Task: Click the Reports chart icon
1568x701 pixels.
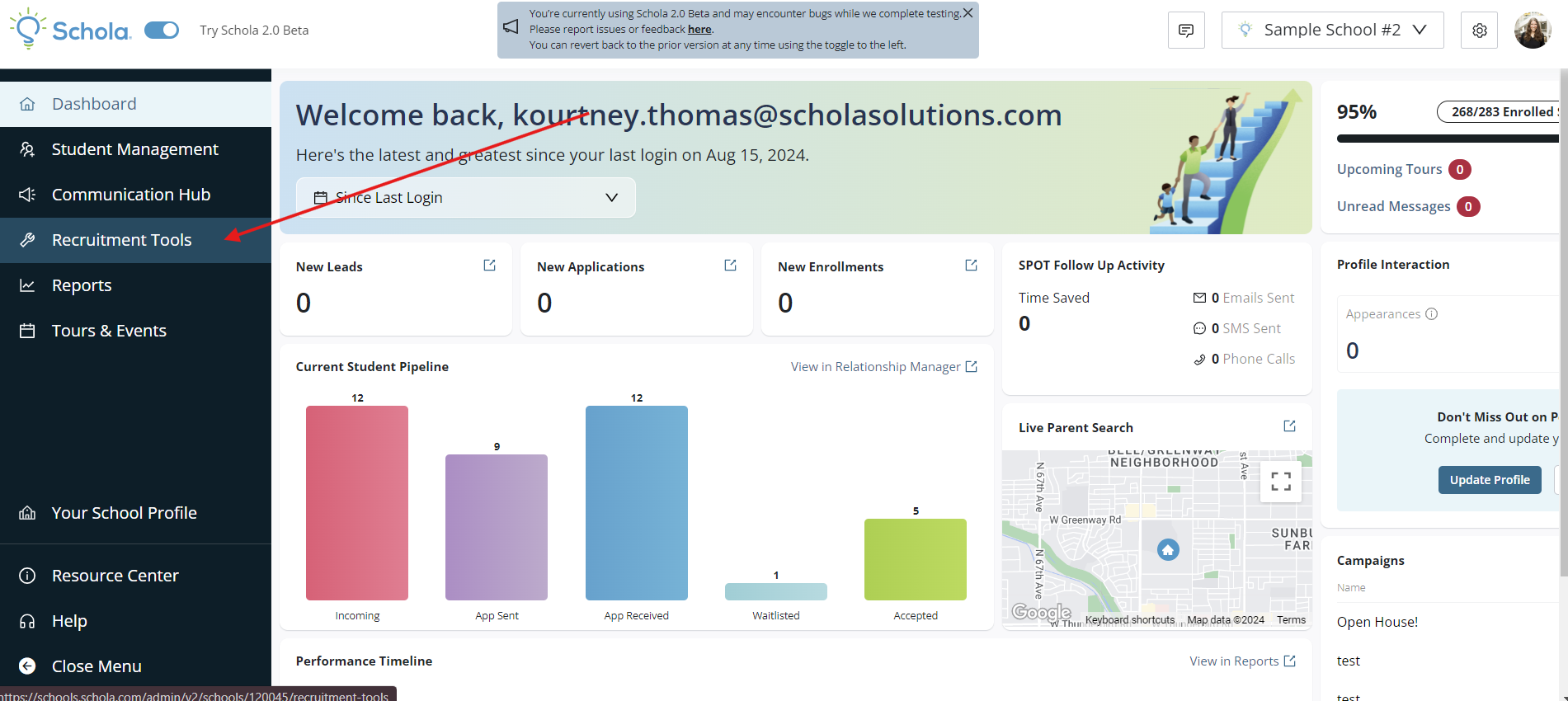Action: [27, 285]
